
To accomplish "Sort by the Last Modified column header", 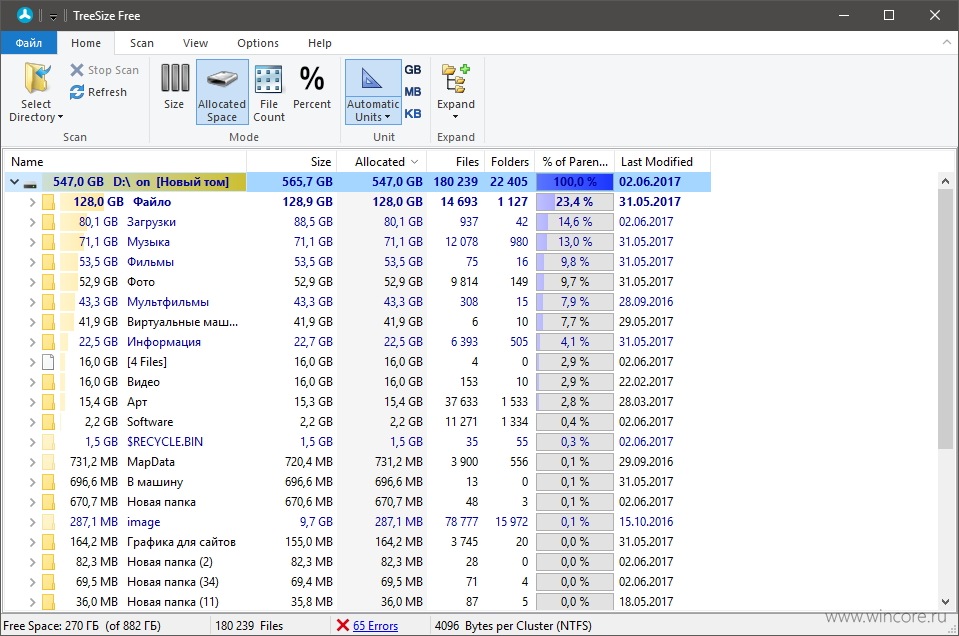I will click(662, 162).
